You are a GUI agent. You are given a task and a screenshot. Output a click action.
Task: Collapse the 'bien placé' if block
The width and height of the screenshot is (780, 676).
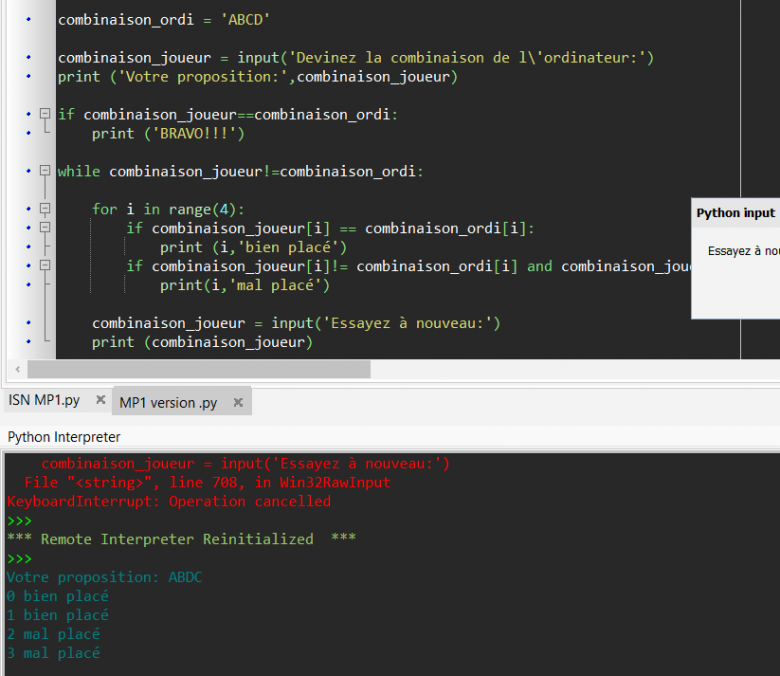click(x=44, y=229)
